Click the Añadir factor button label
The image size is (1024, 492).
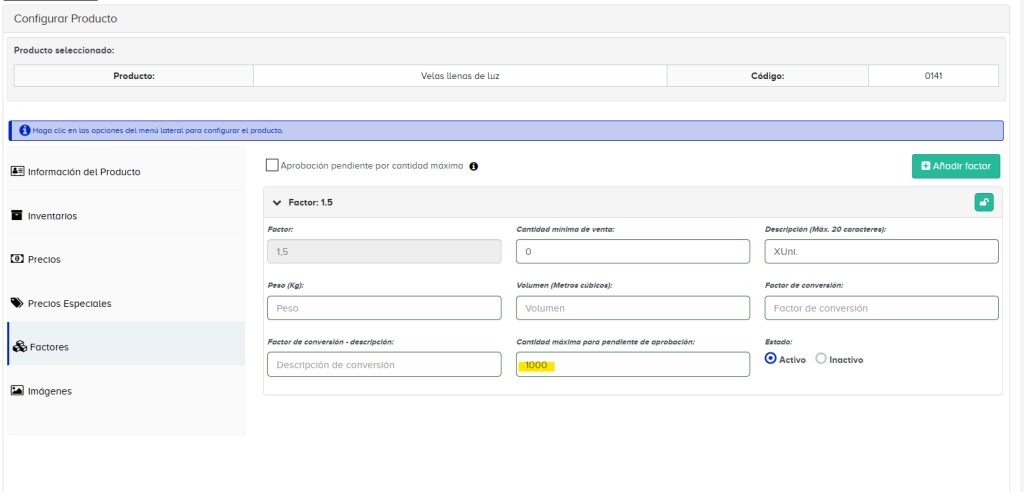coord(961,166)
